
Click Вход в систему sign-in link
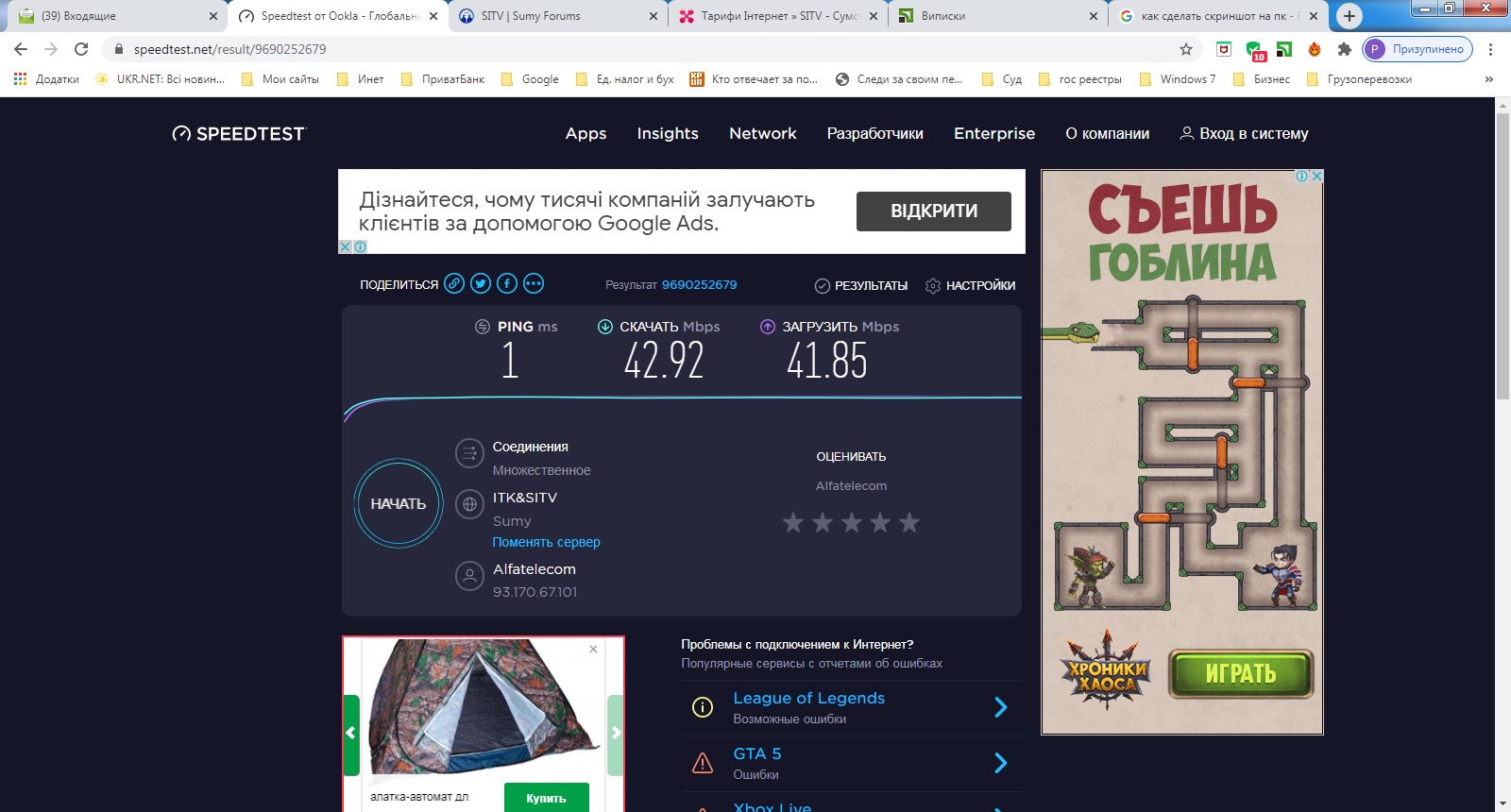click(x=1244, y=134)
